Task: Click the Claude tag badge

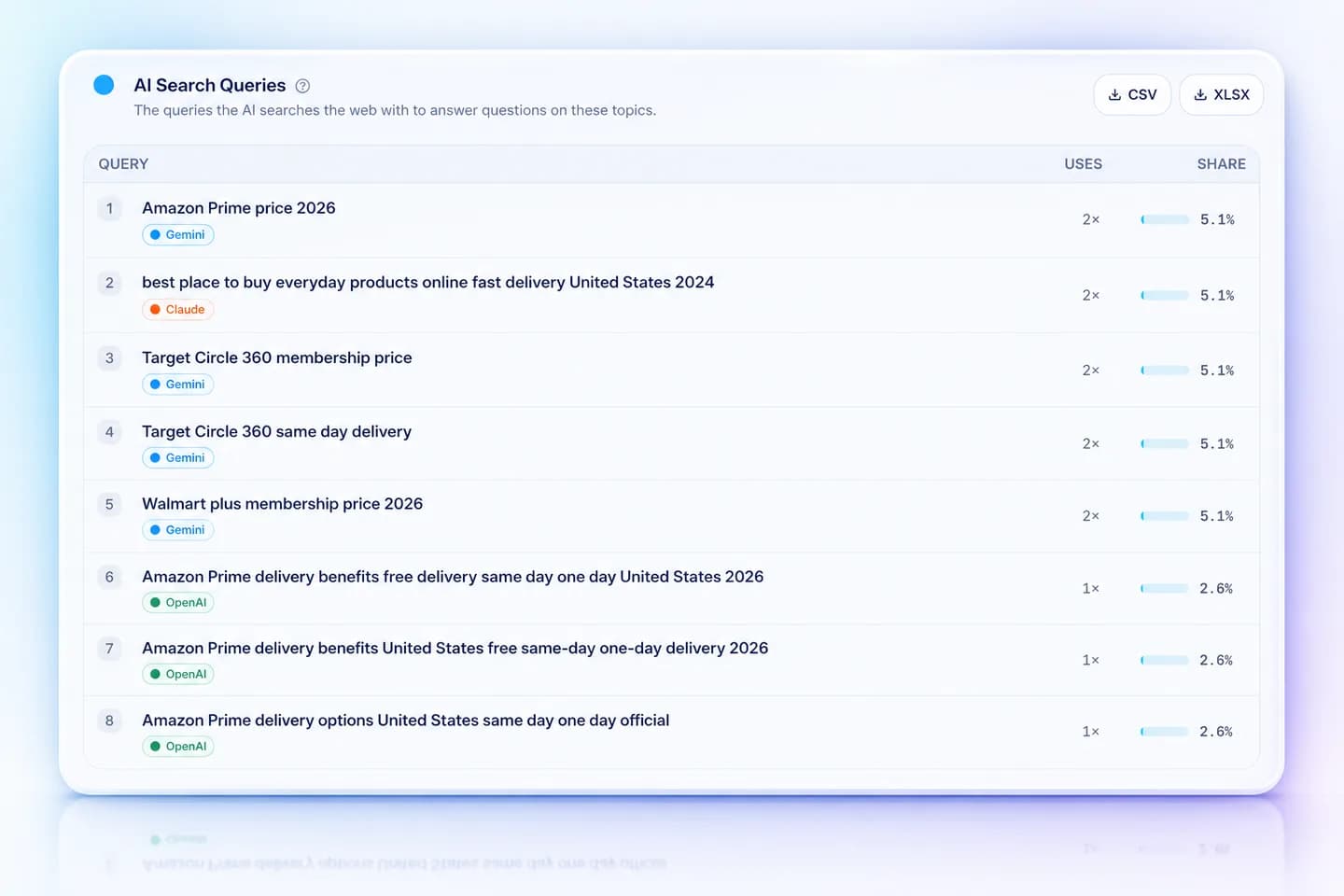Action: pyautogui.click(x=178, y=309)
